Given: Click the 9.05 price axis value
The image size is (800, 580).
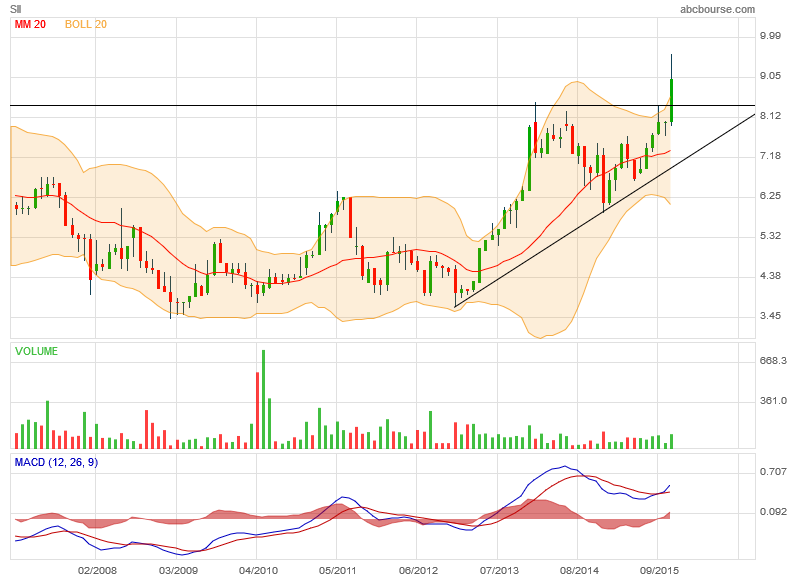Looking at the screenshot, I should pos(770,75).
